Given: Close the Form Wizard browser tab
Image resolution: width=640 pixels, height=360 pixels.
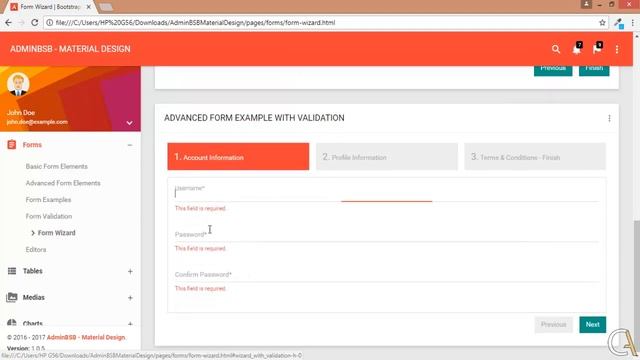Looking at the screenshot, I should pyautogui.click(x=89, y=7).
